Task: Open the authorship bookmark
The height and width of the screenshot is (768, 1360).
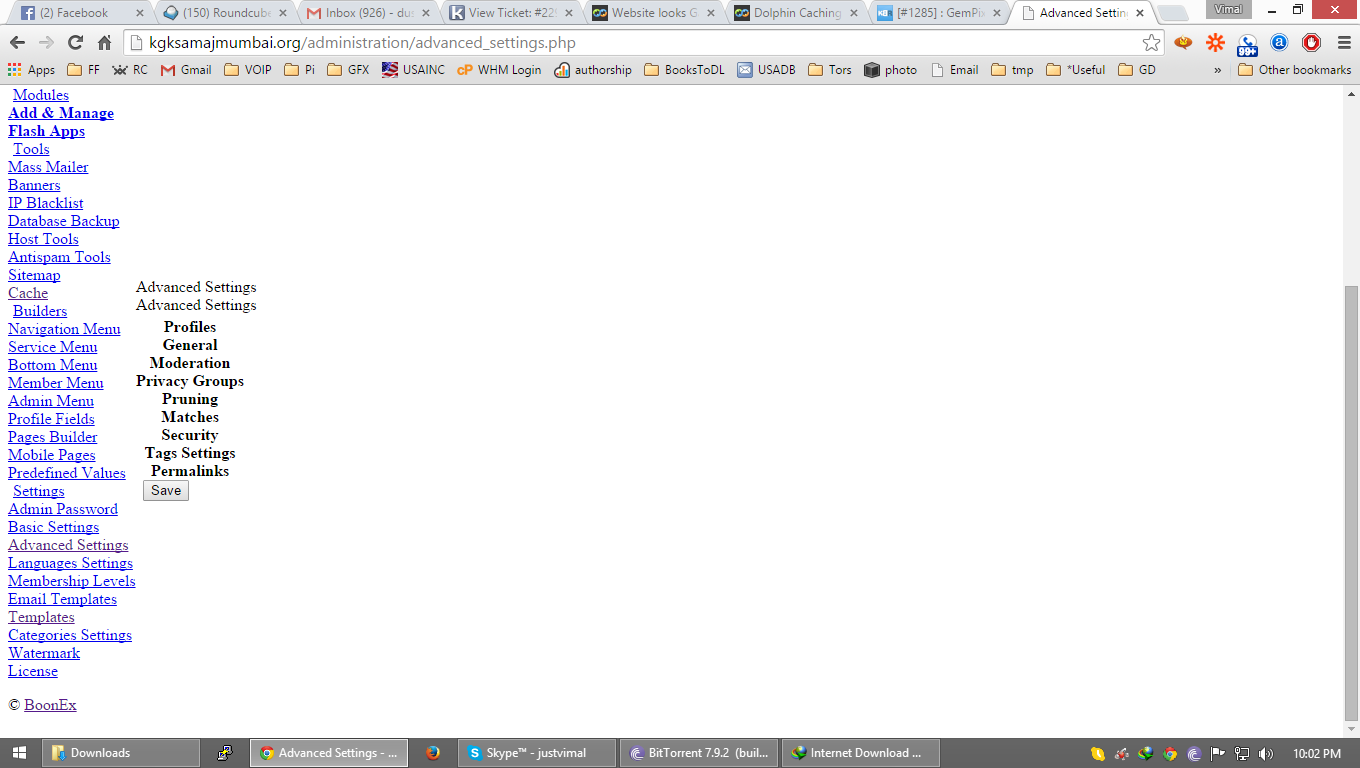Action: pos(593,70)
